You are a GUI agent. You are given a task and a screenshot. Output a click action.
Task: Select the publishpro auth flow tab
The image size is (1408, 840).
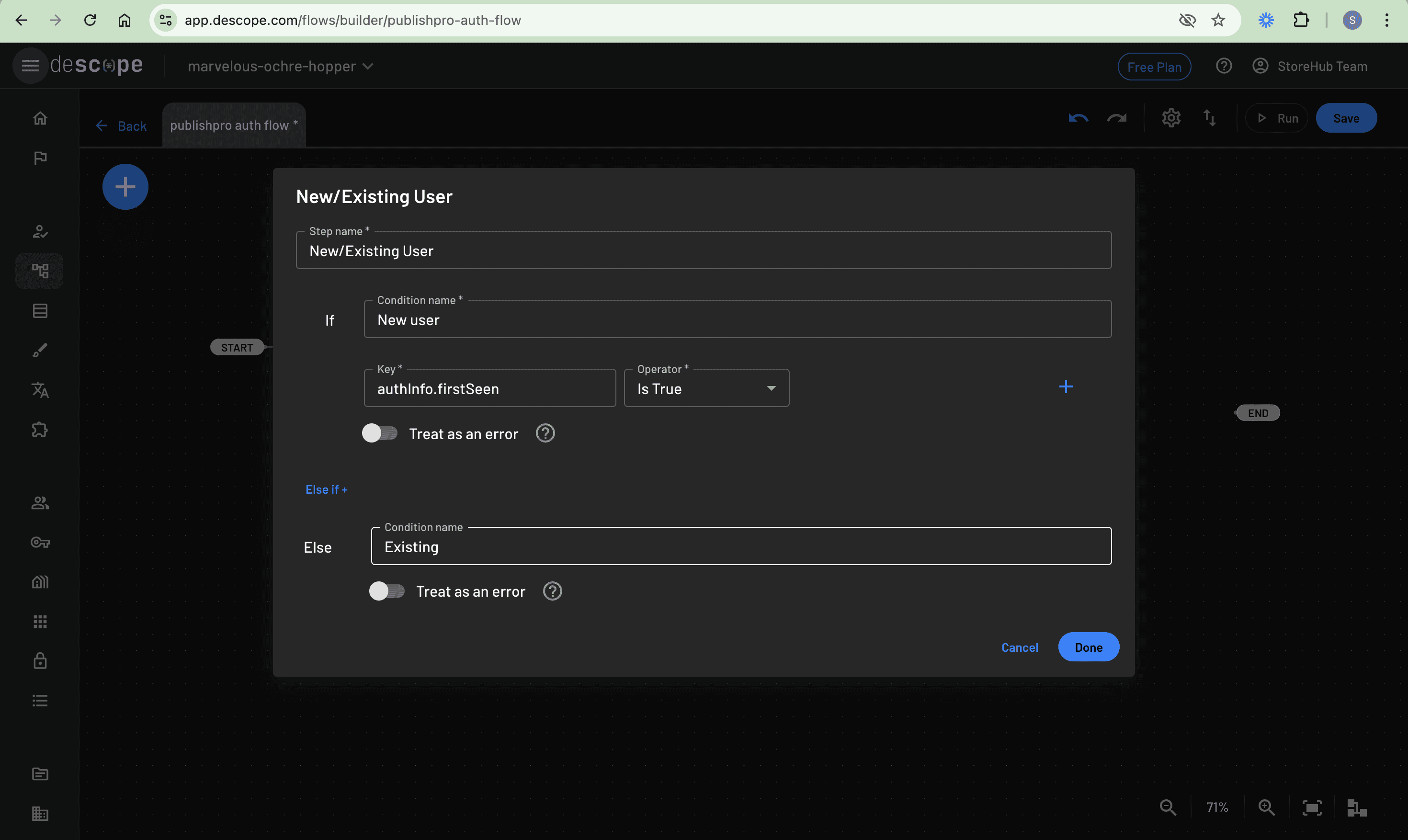(x=233, y=125)
